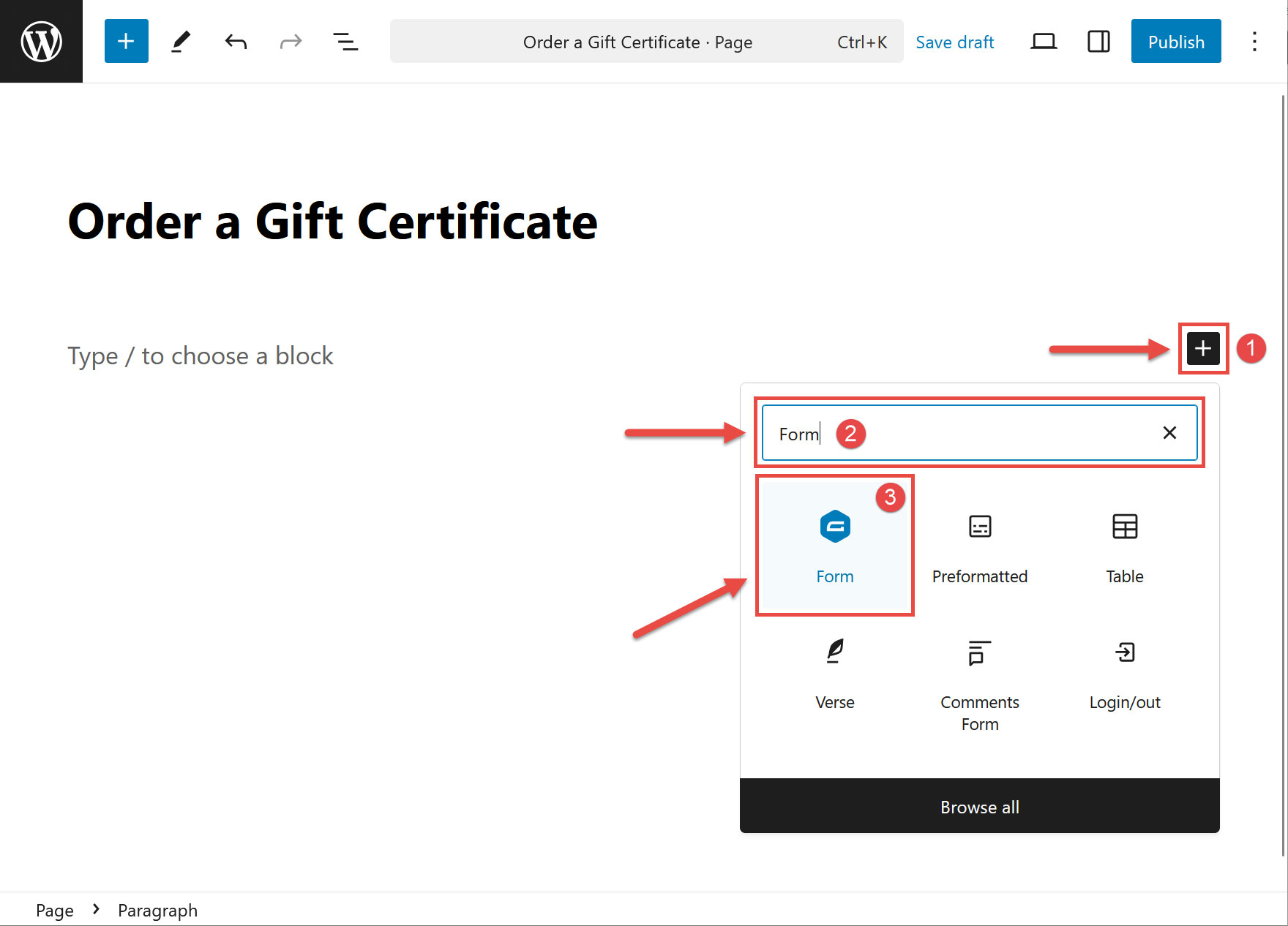Toggle the blue block inserter button
The image size is (1288, 926).
tap(126, 41)
